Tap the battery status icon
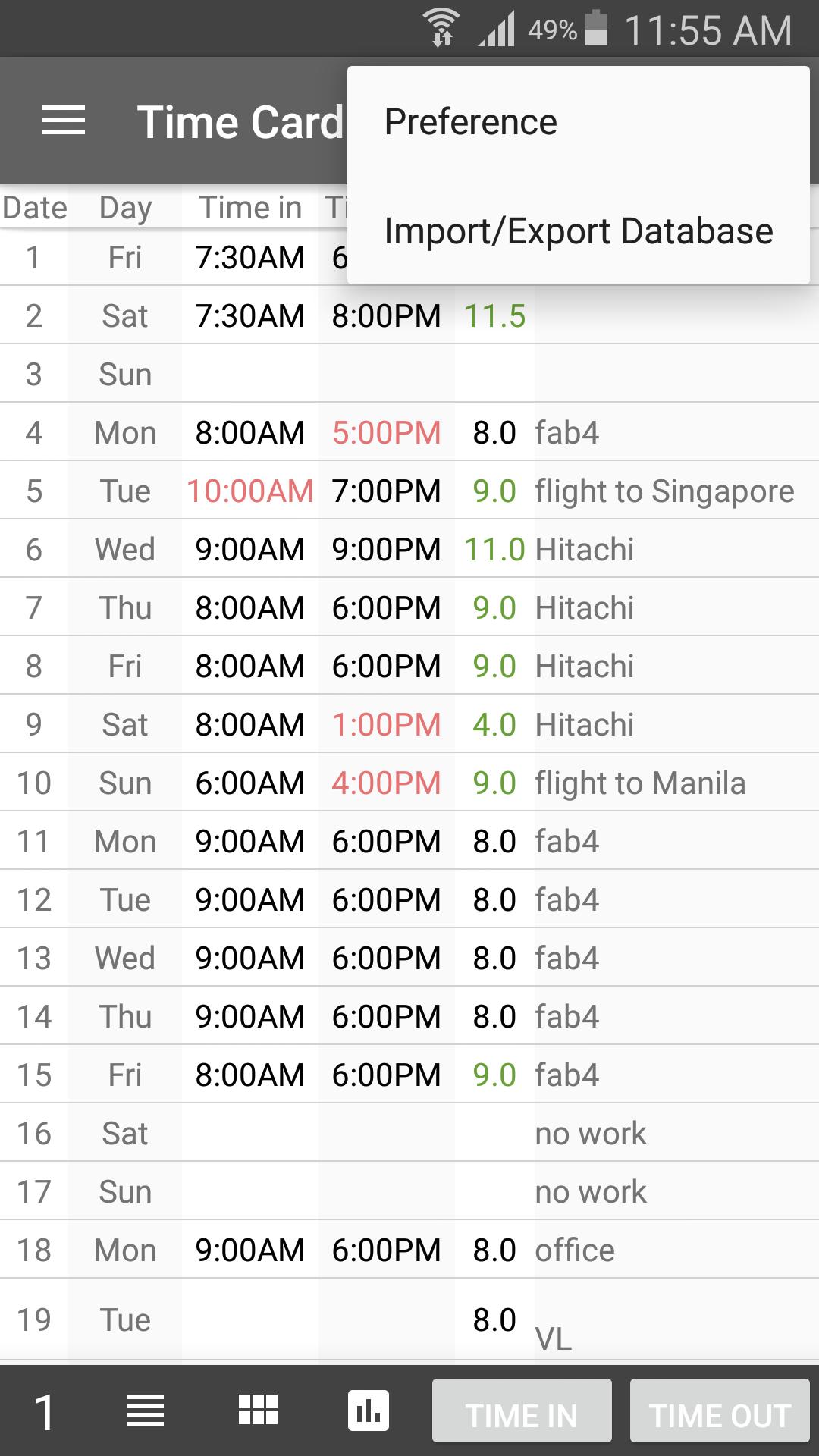Viewport: 819px width, 1456px height. click(597, 29)
